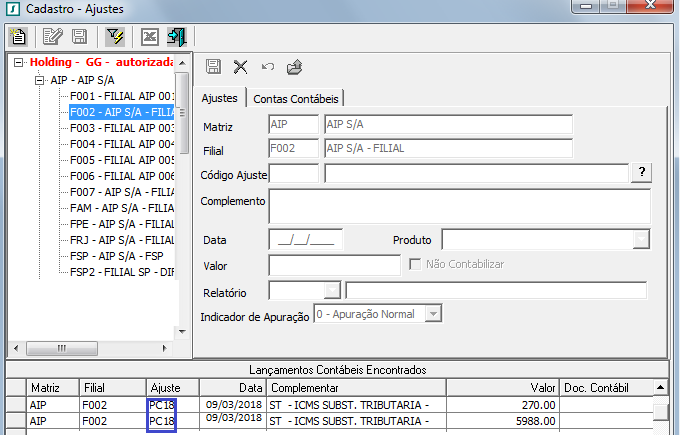
Task: Click the Complemento text field
Action: click(x=459, y=206)
